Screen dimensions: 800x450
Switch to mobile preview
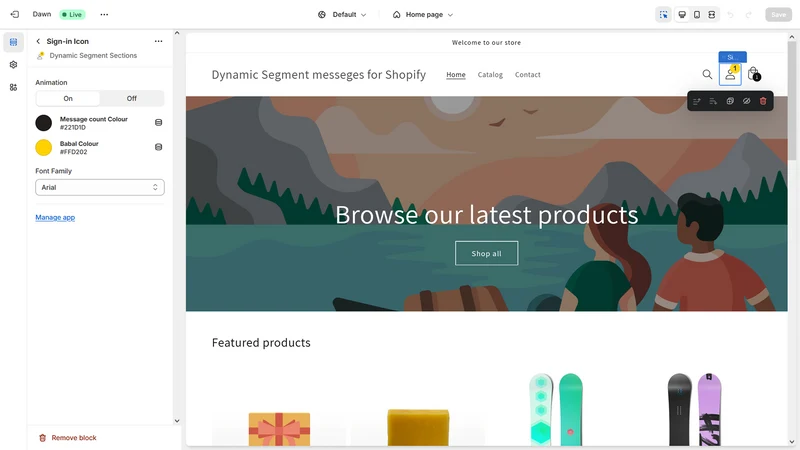coord(696,14)
